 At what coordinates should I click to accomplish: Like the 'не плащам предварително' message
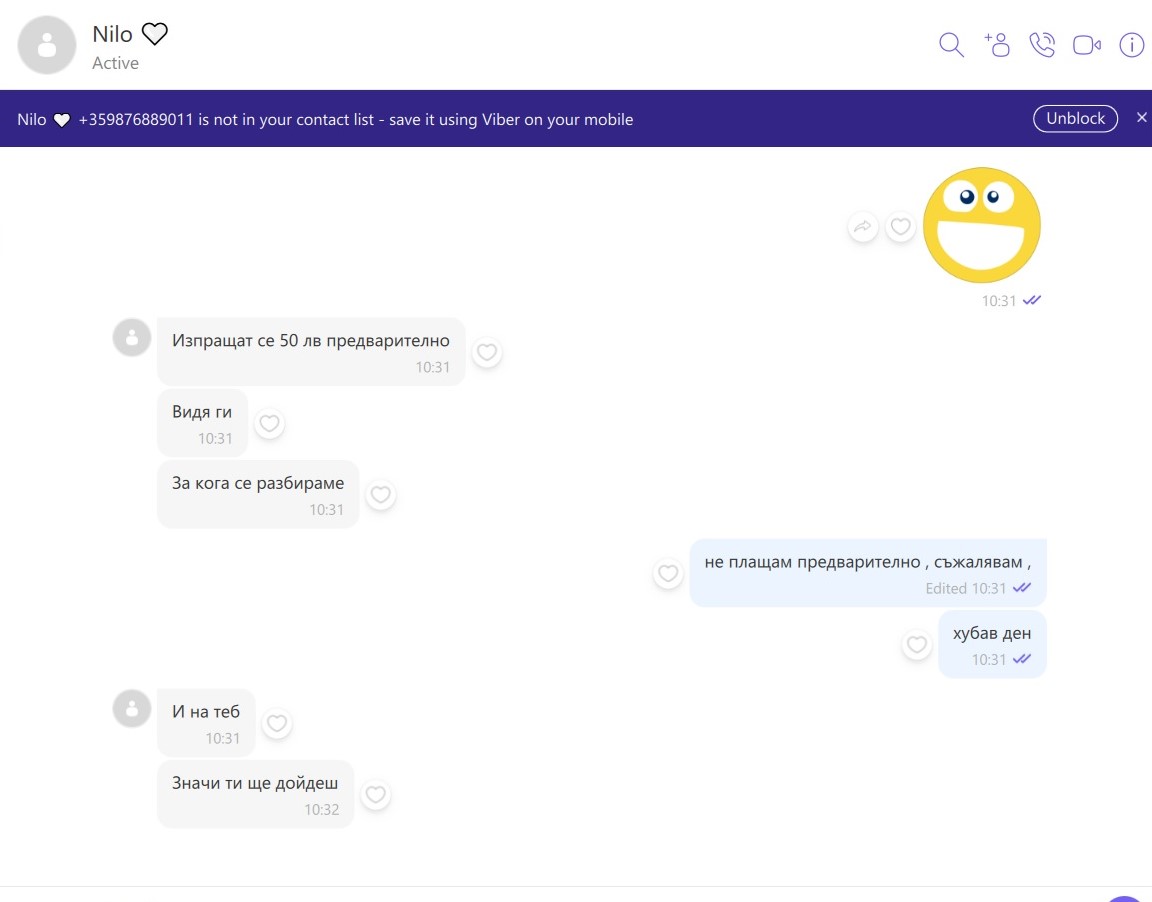(x=668, y=574)
